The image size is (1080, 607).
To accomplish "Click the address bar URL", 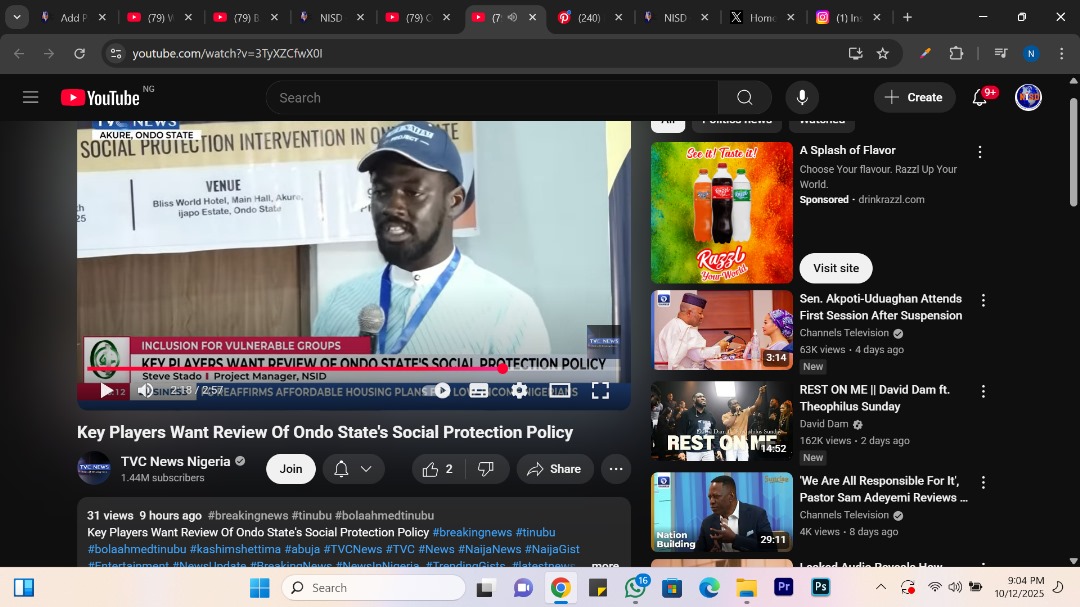I will [x=227, y=53].
